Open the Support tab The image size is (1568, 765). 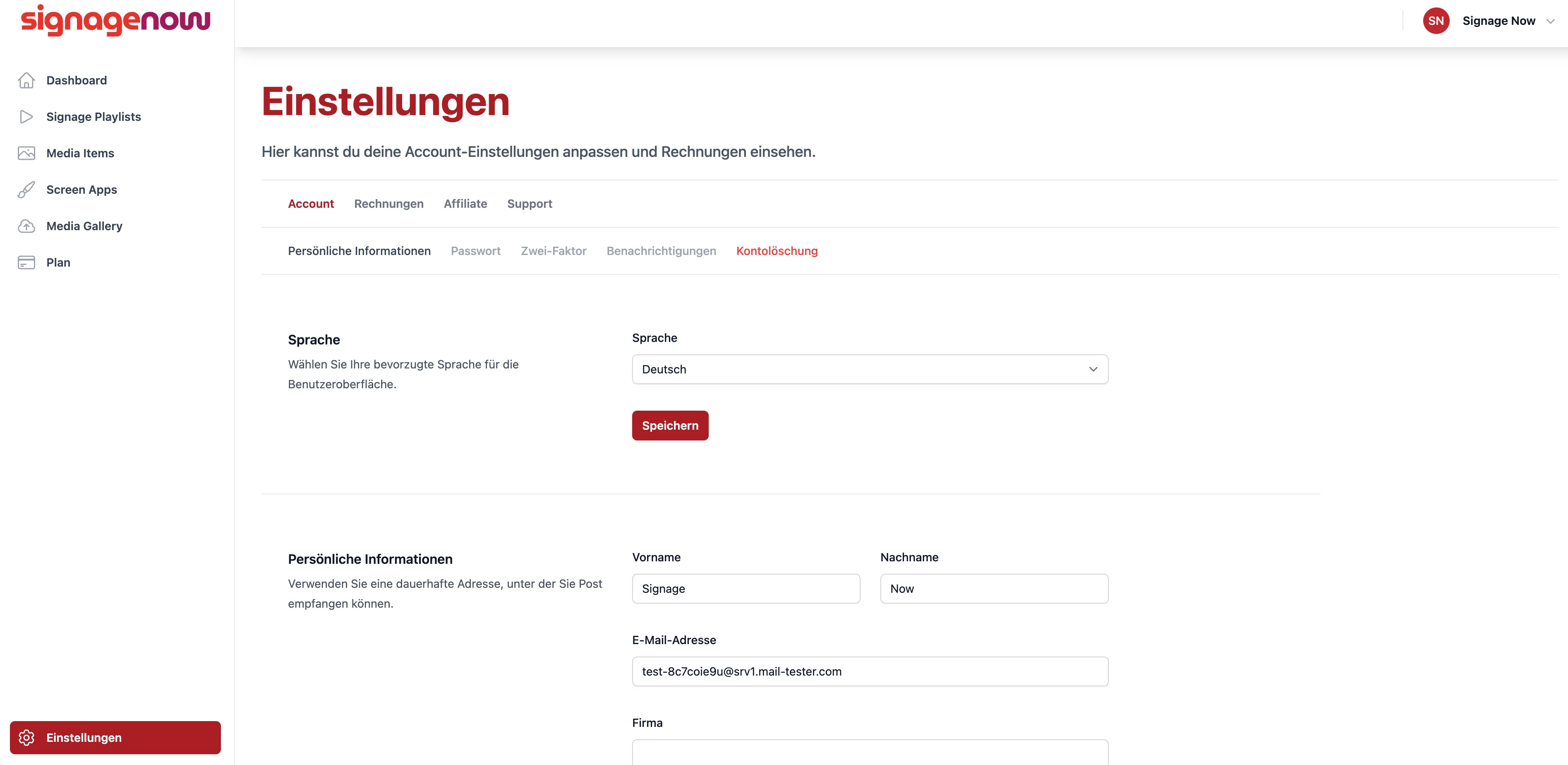tap(529, 204)
